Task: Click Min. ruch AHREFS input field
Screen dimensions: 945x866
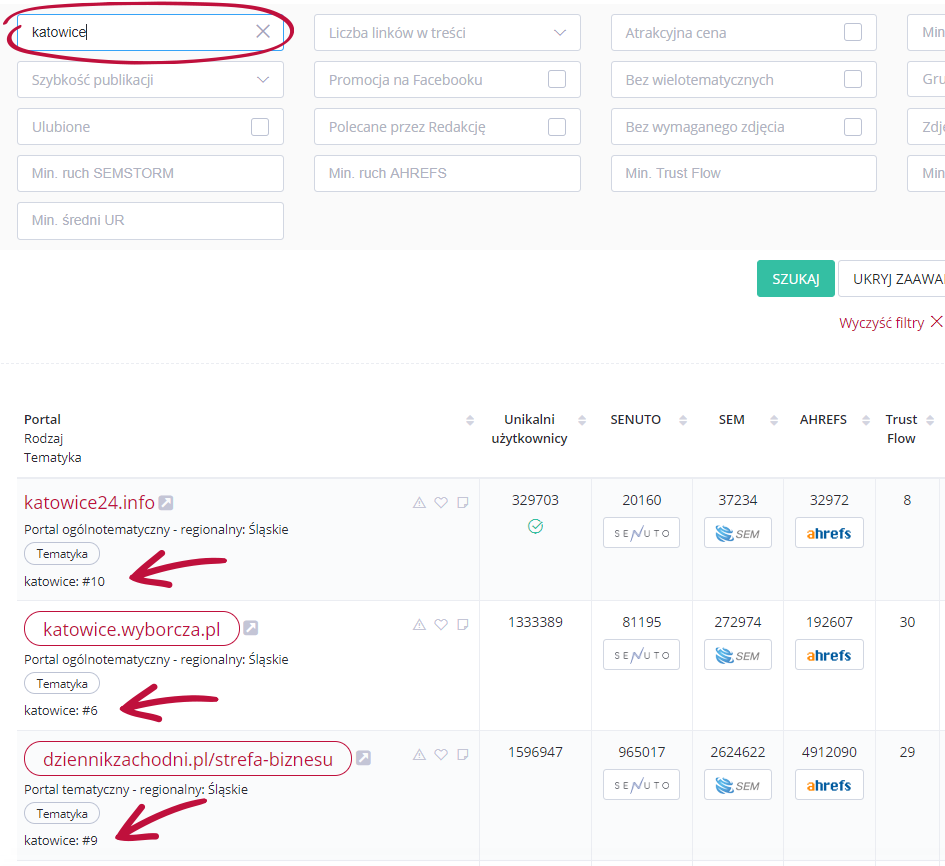Action: point(447,174)
